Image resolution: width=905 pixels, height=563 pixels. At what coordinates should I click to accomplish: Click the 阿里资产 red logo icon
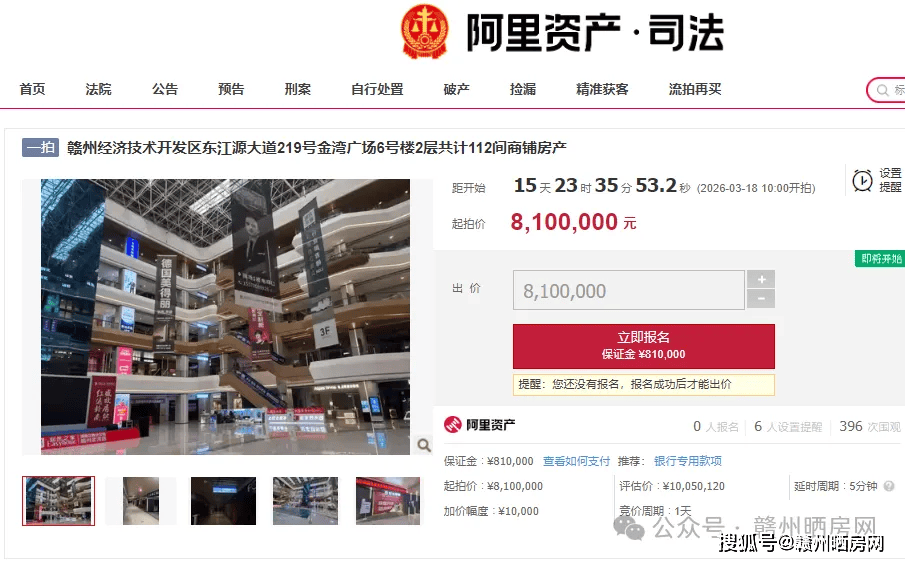452,425
